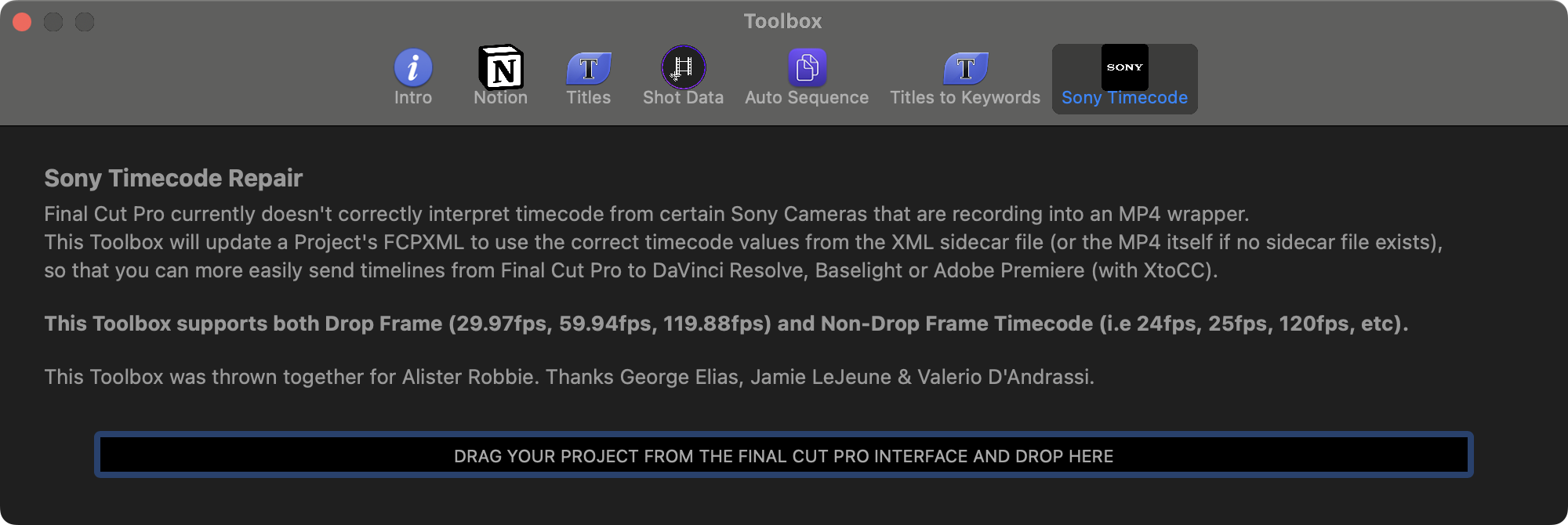
Task: Select the Titles tab label
Action: tap(589, 98)
